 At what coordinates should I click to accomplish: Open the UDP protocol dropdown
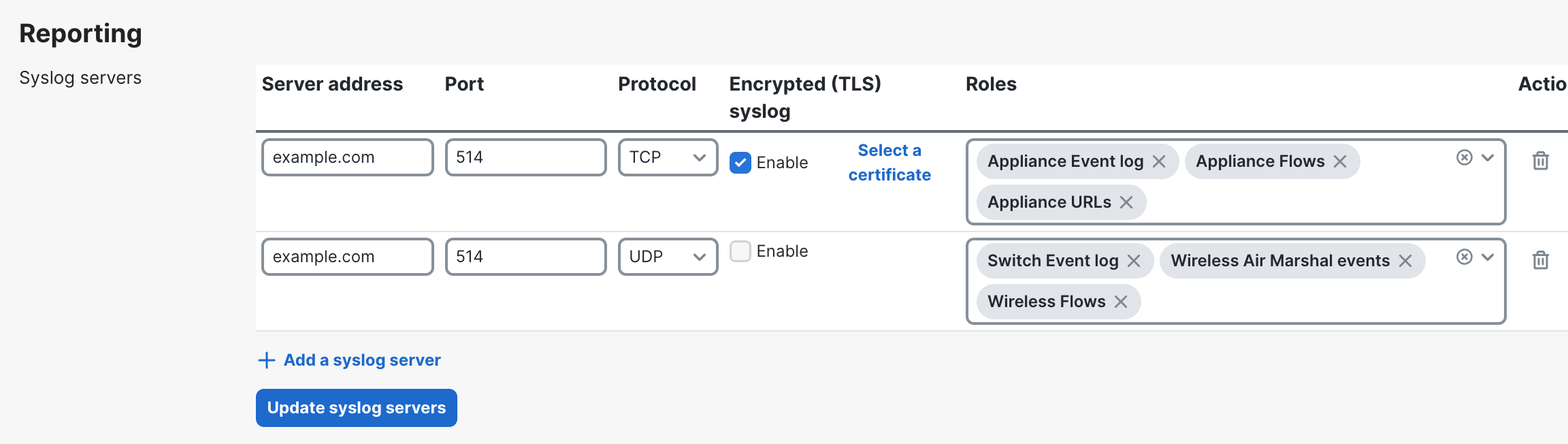pos(668,257)
